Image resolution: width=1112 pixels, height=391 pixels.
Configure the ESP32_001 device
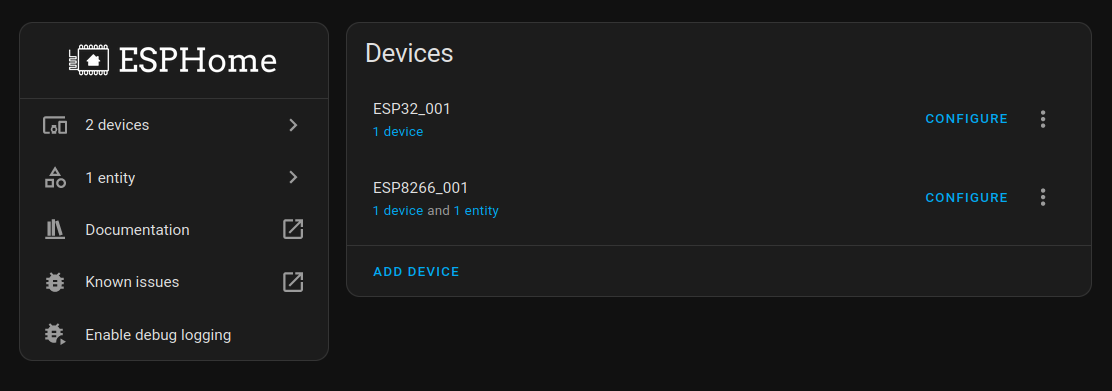(x=967, y=119)
